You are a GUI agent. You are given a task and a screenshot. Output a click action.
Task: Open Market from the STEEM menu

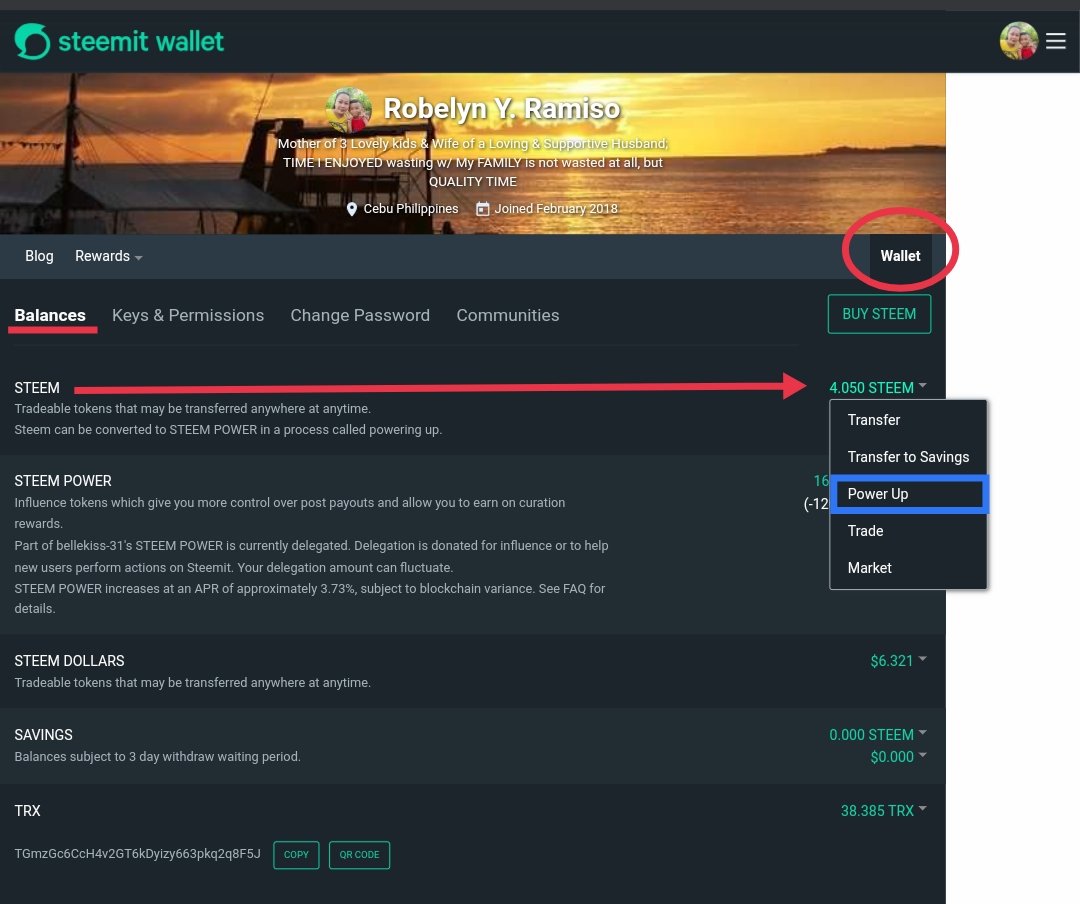point(908,568)
